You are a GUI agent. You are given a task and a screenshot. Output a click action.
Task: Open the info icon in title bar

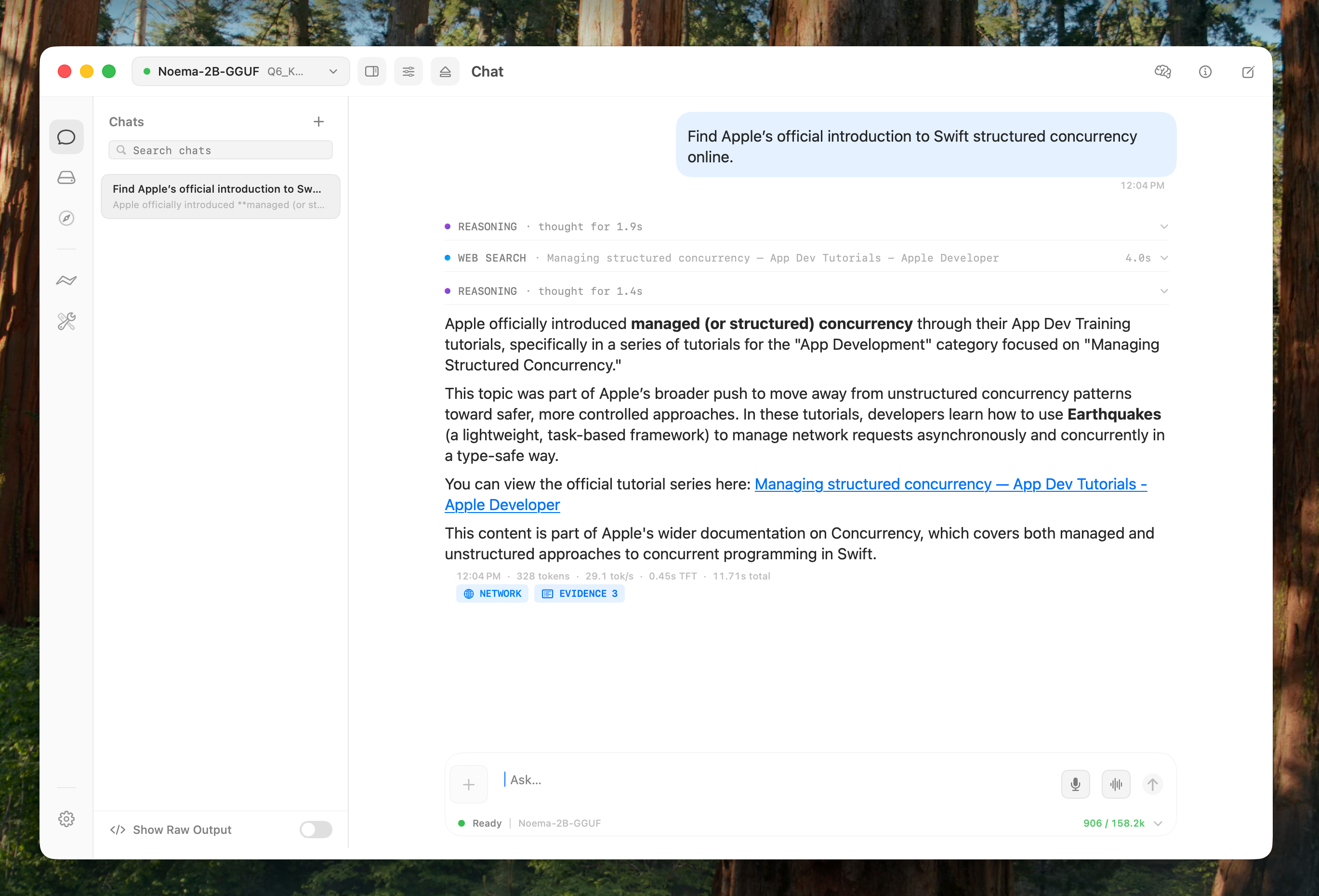[x=1205, y=71]
